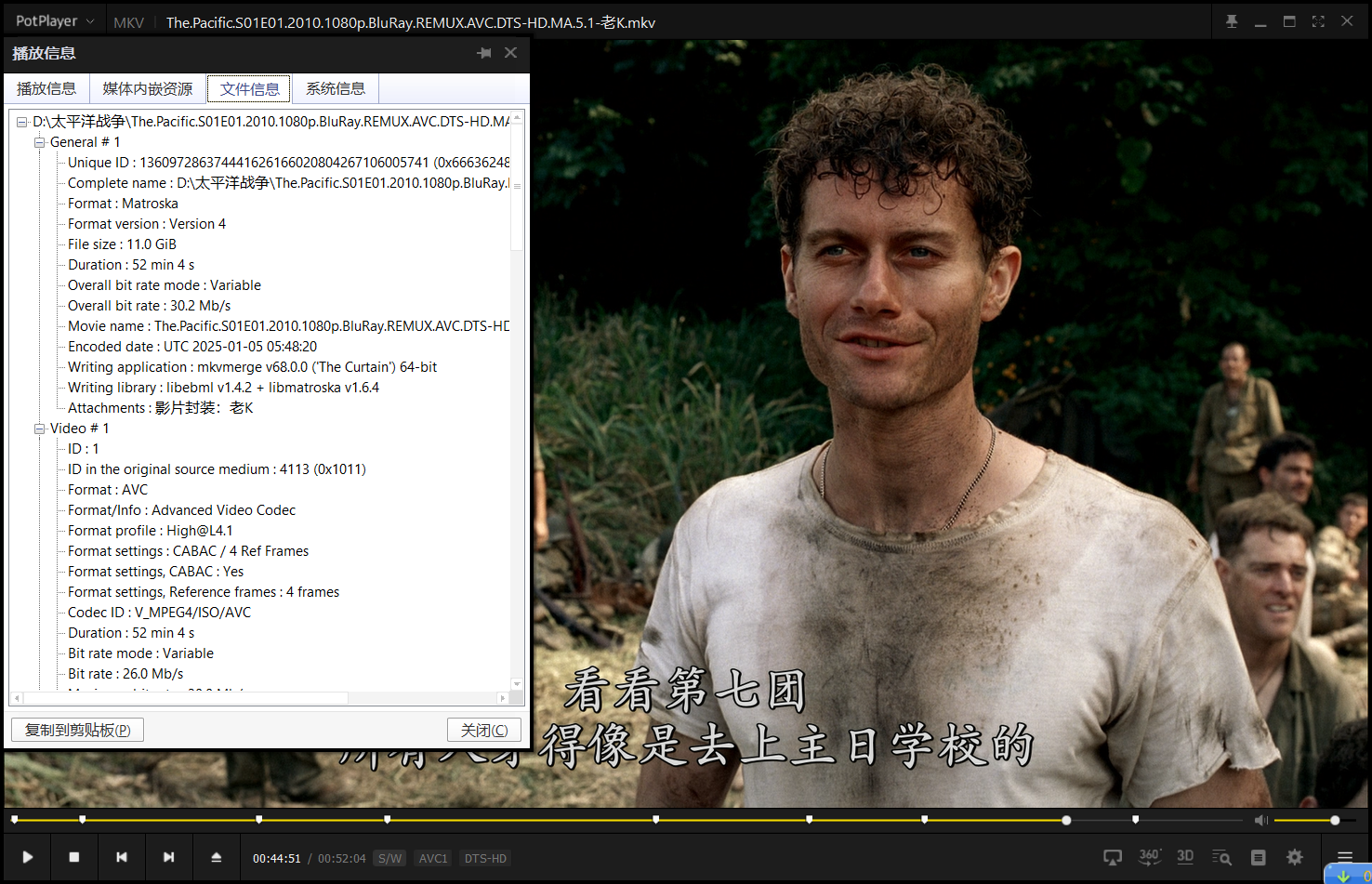The image size is (1372, 884).
Task: Click the 关闭(C) button
Action: [484, 730]
